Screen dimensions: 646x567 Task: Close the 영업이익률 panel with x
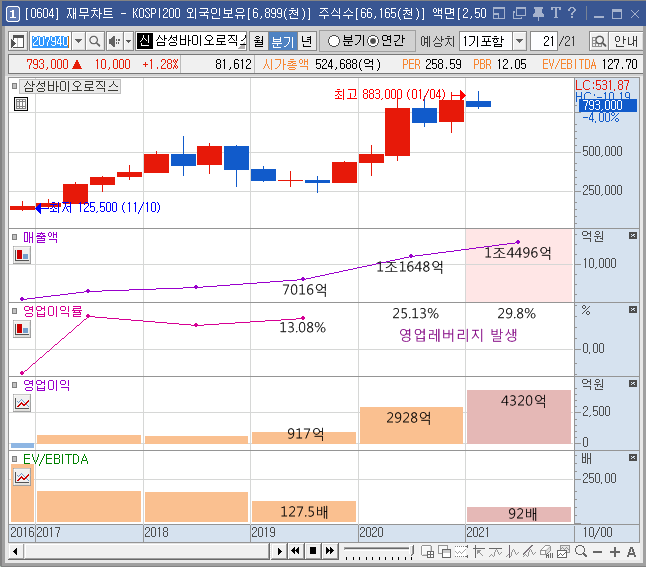click(x=633, y=310)
